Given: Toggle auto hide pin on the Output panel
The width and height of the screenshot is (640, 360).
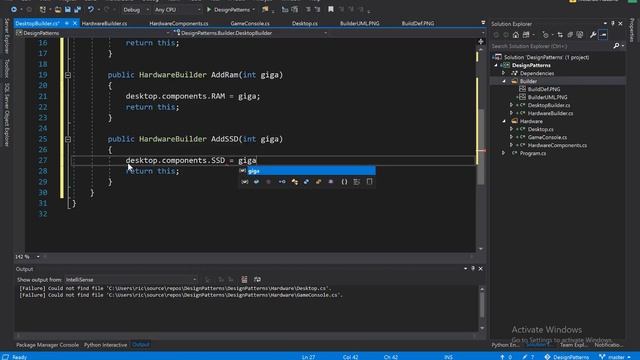Looking at the screenshot, I should click(473, 269).
